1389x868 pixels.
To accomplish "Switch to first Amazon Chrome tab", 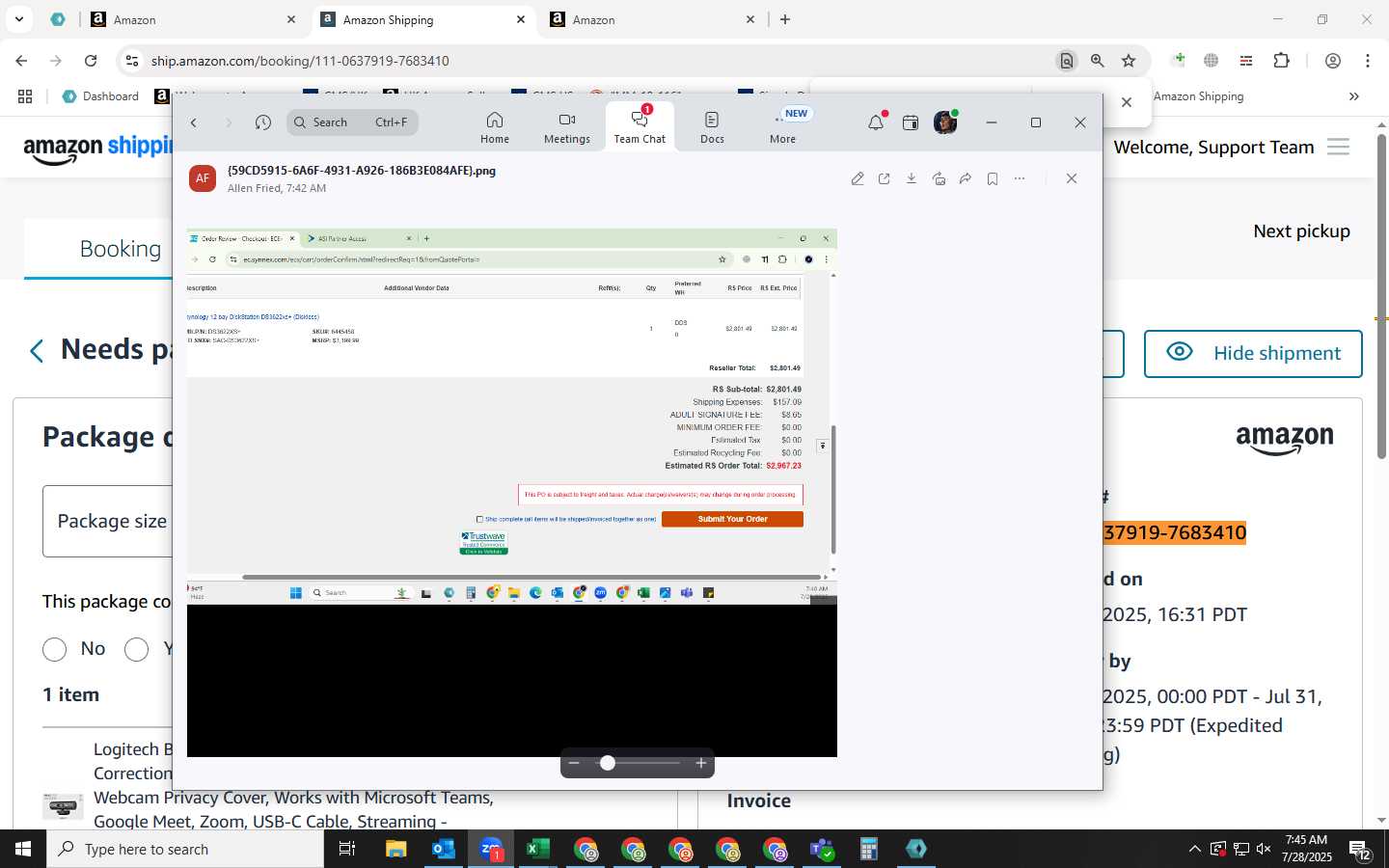I will pyautogui.click(x=193, y=19).
